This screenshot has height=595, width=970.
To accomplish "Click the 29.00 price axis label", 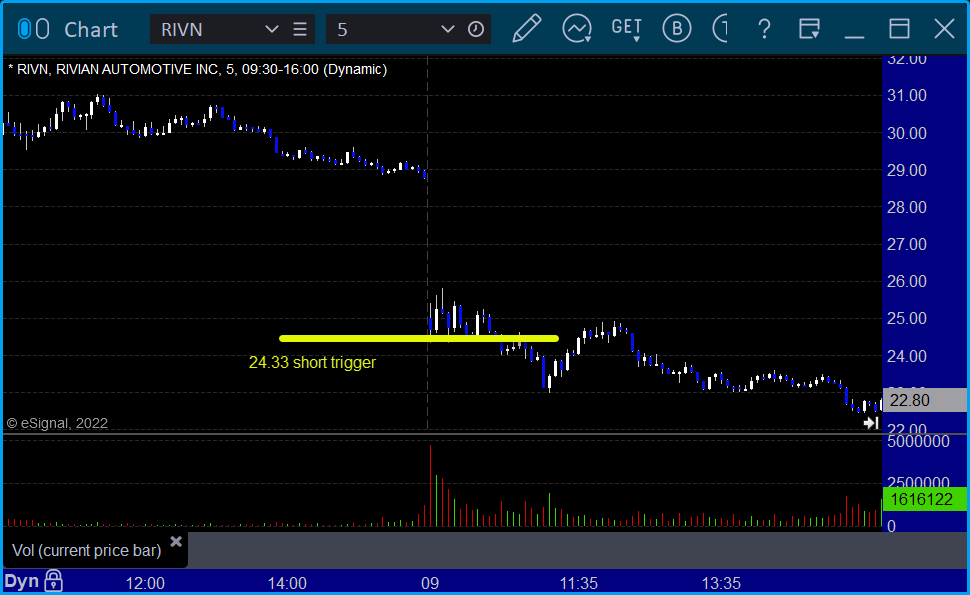I will [x=907, y=170].
